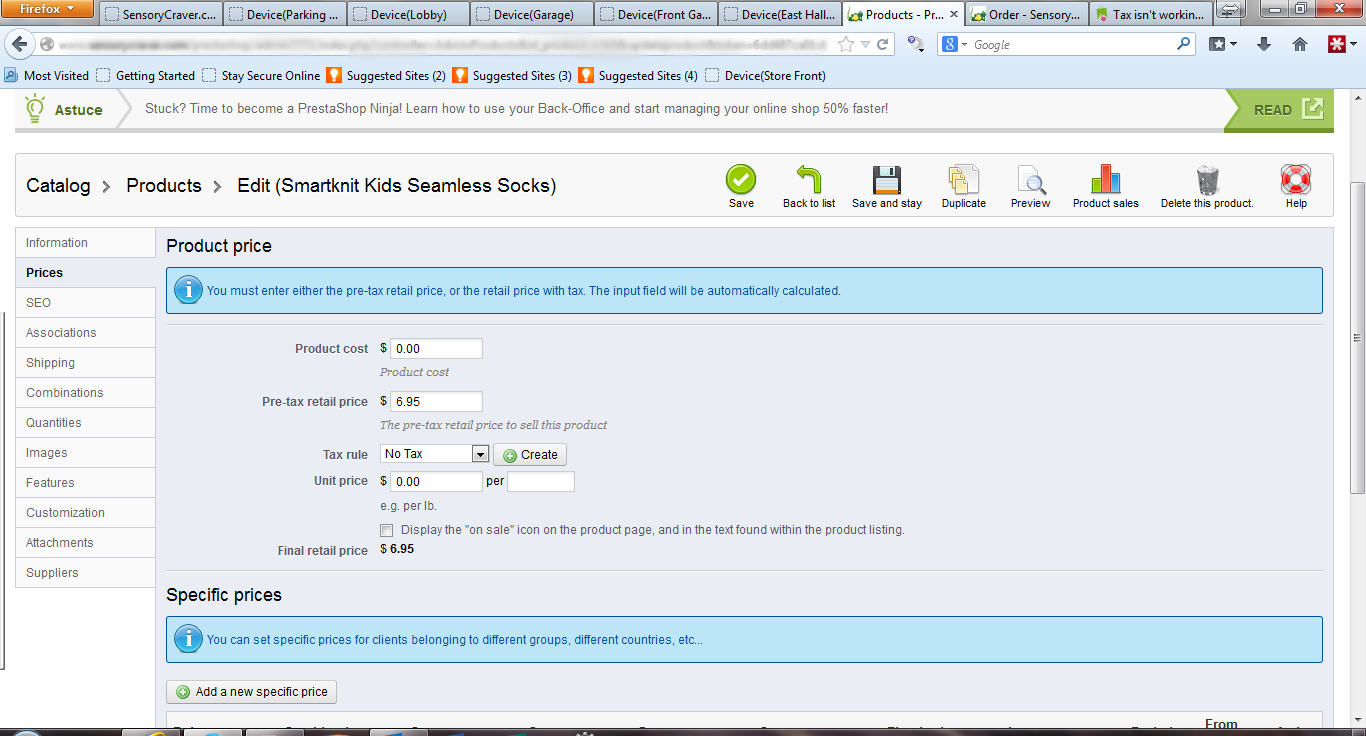Open the Quantities product tab

(x=85, y=423)
